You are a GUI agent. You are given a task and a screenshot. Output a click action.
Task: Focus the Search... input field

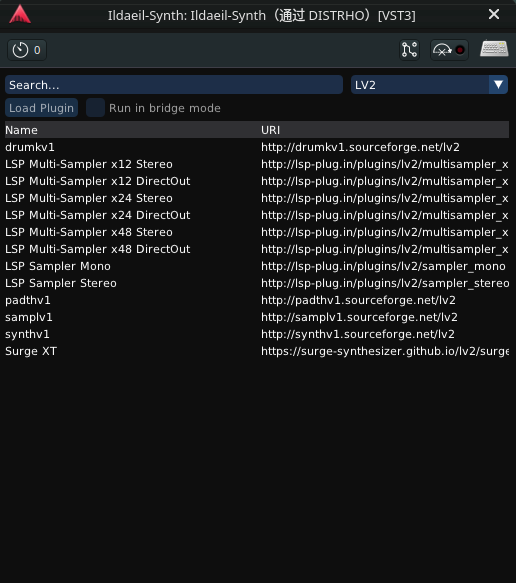[x=174, y=85]
